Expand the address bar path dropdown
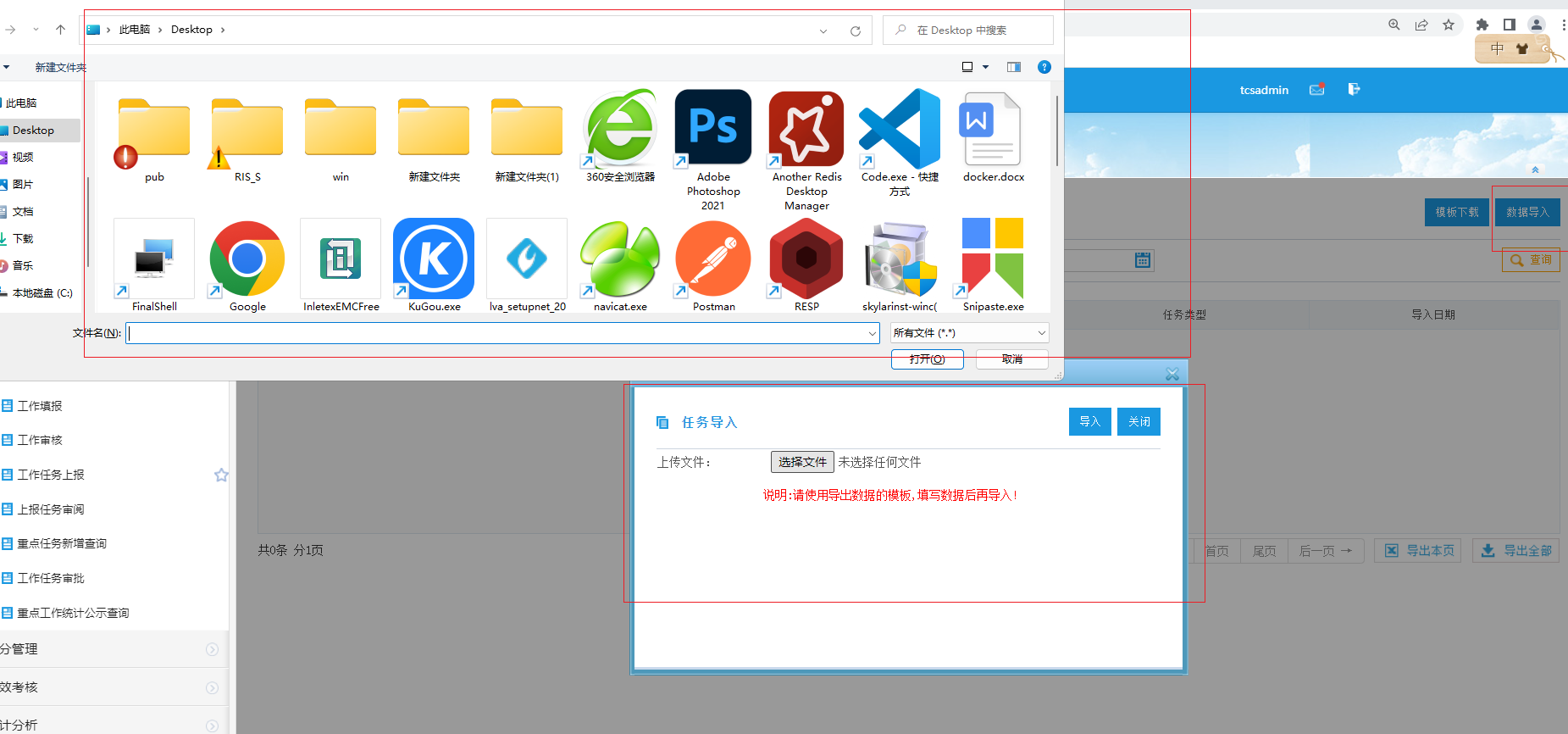This screenshot has height=734, width=1568. point(823,31)
